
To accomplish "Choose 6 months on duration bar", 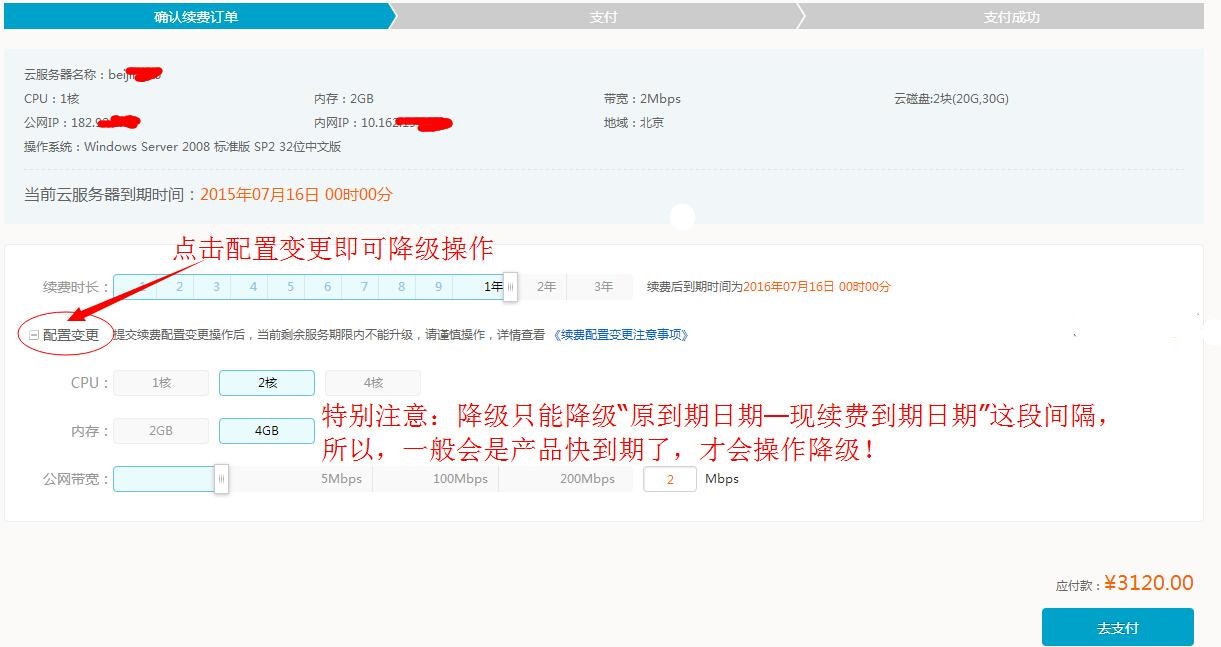I will coord(327,286).
